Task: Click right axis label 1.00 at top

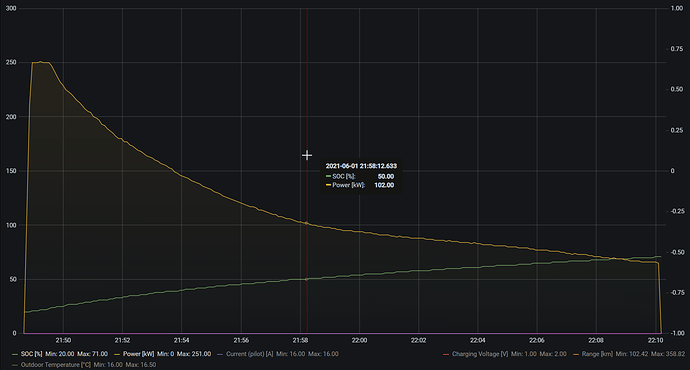Action: pos(677,8)
